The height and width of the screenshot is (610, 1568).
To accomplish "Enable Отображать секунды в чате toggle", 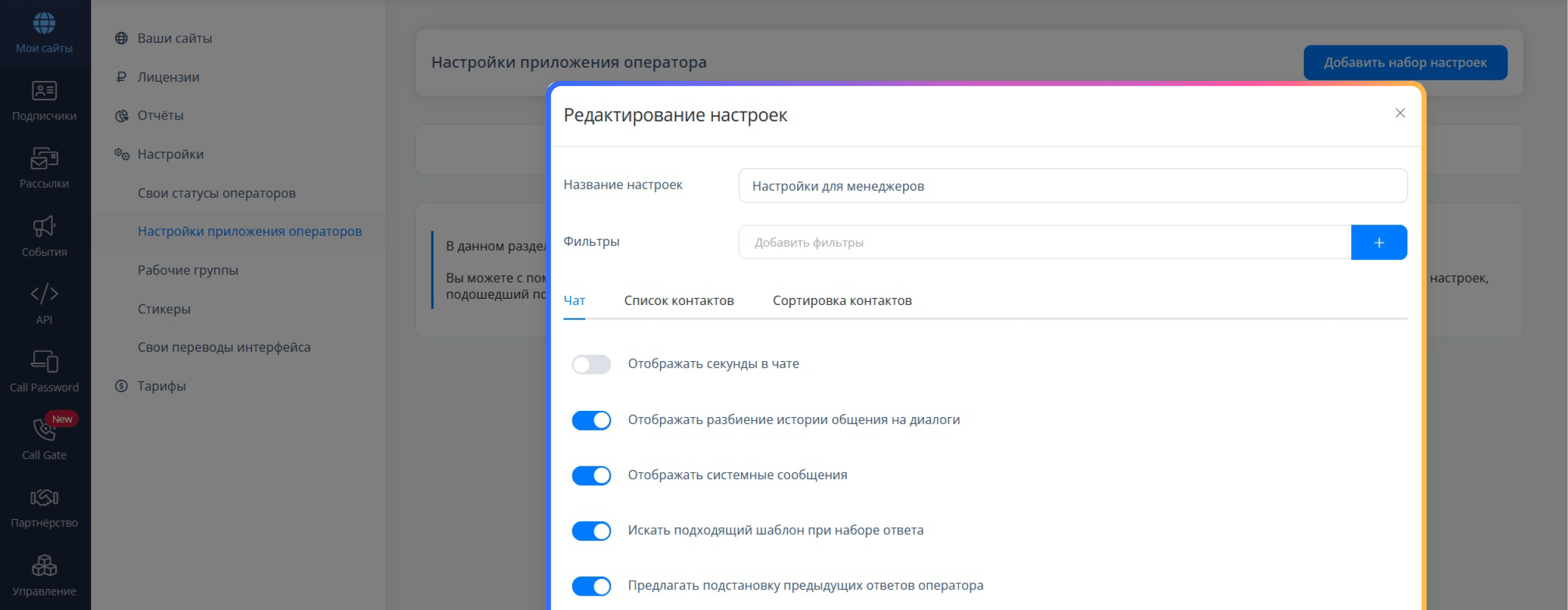I will coord(591,364).
